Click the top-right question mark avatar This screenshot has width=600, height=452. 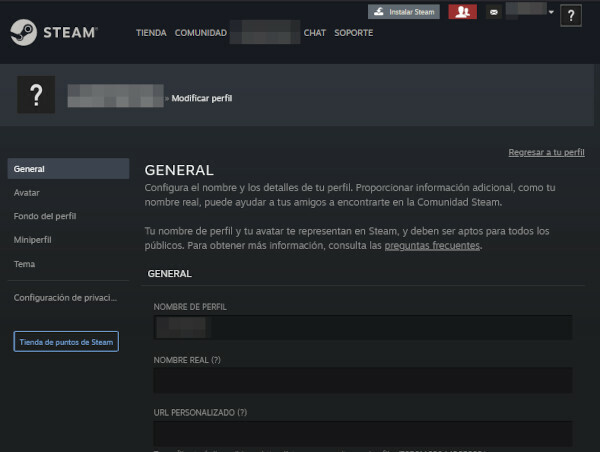571,16
